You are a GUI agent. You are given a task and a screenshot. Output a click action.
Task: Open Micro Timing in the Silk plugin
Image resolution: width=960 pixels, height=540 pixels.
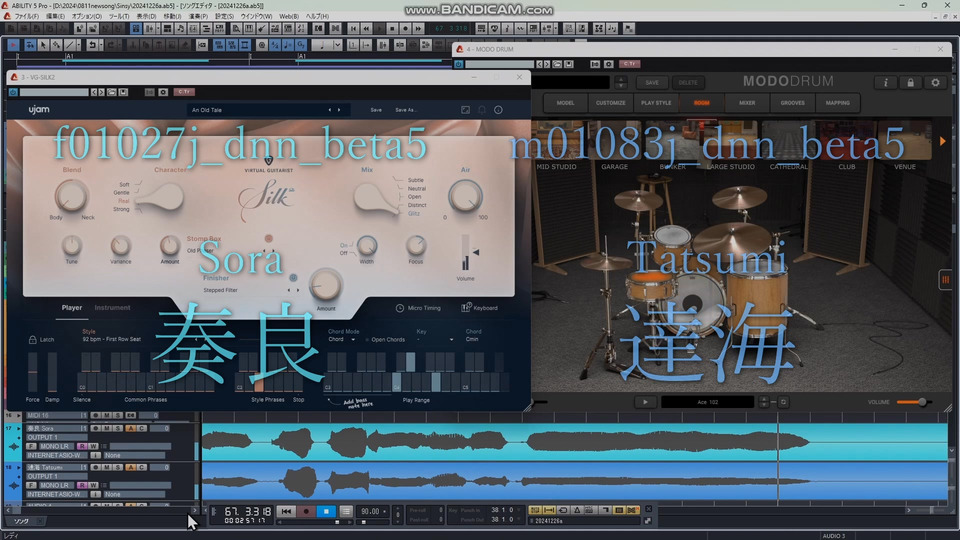tap(418, 308)
